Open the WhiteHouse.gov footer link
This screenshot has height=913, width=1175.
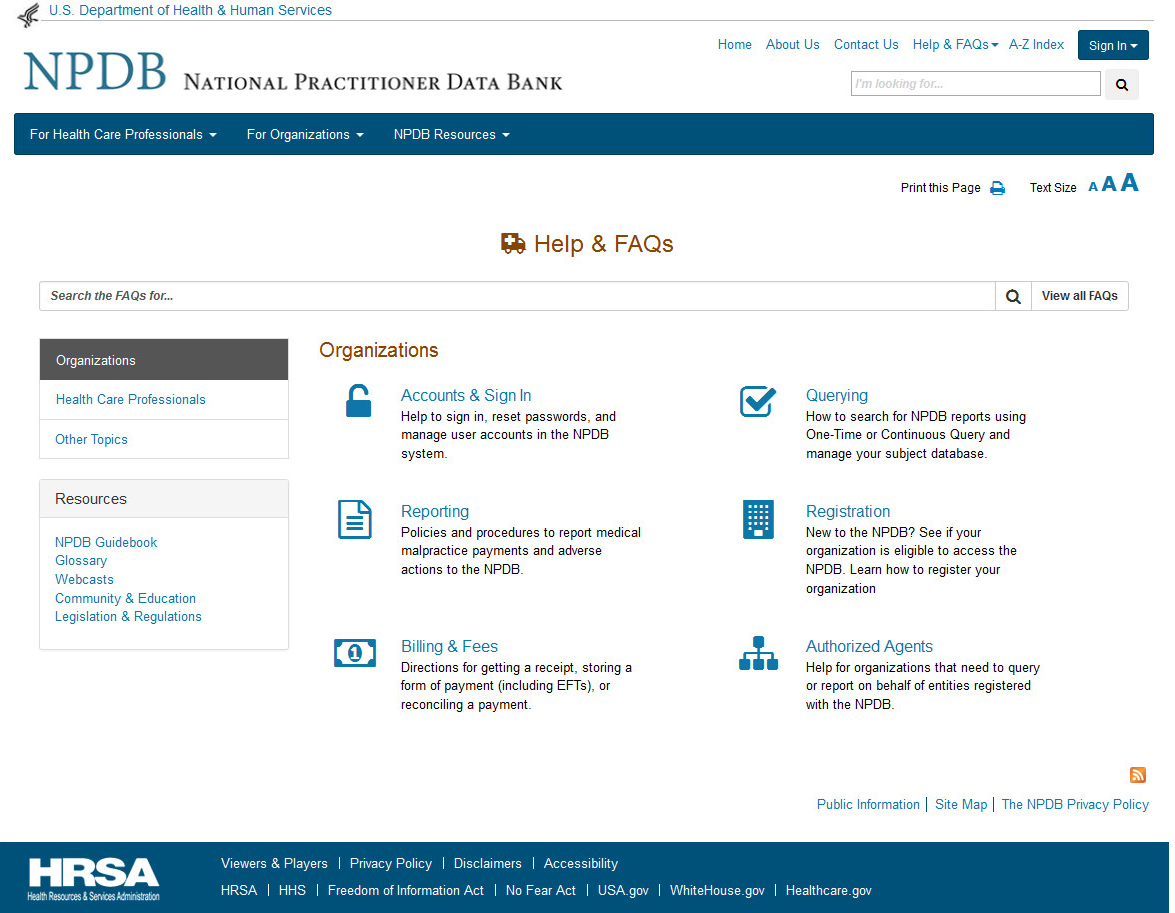(x=717, y=891)
